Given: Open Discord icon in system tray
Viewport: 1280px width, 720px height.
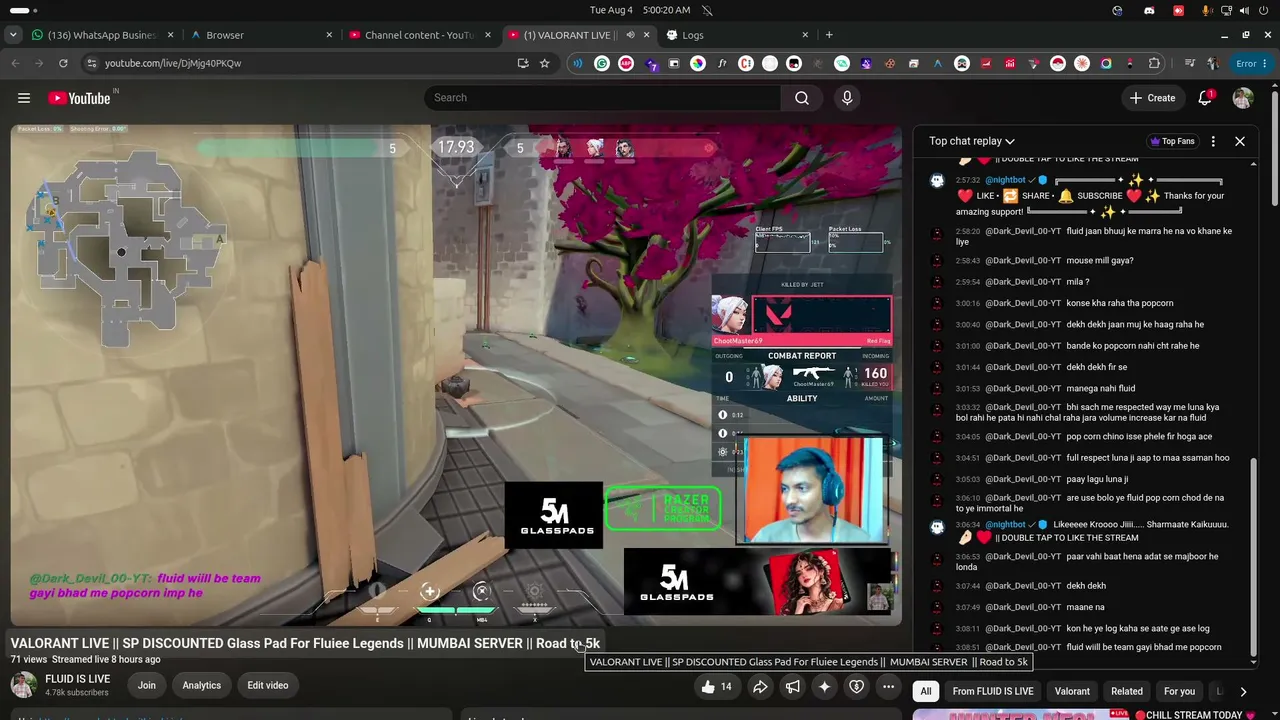Looking at the screenshot, I should [1149, 10].
